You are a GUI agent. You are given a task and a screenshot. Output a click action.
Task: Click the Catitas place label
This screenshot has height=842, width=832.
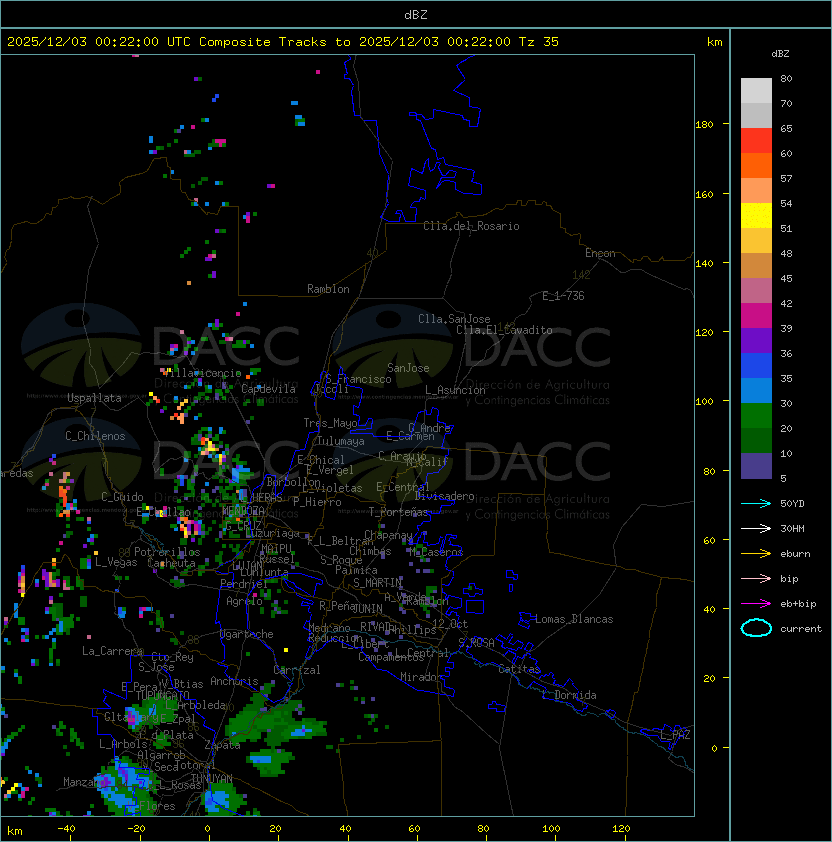click(x=519, y=669)
